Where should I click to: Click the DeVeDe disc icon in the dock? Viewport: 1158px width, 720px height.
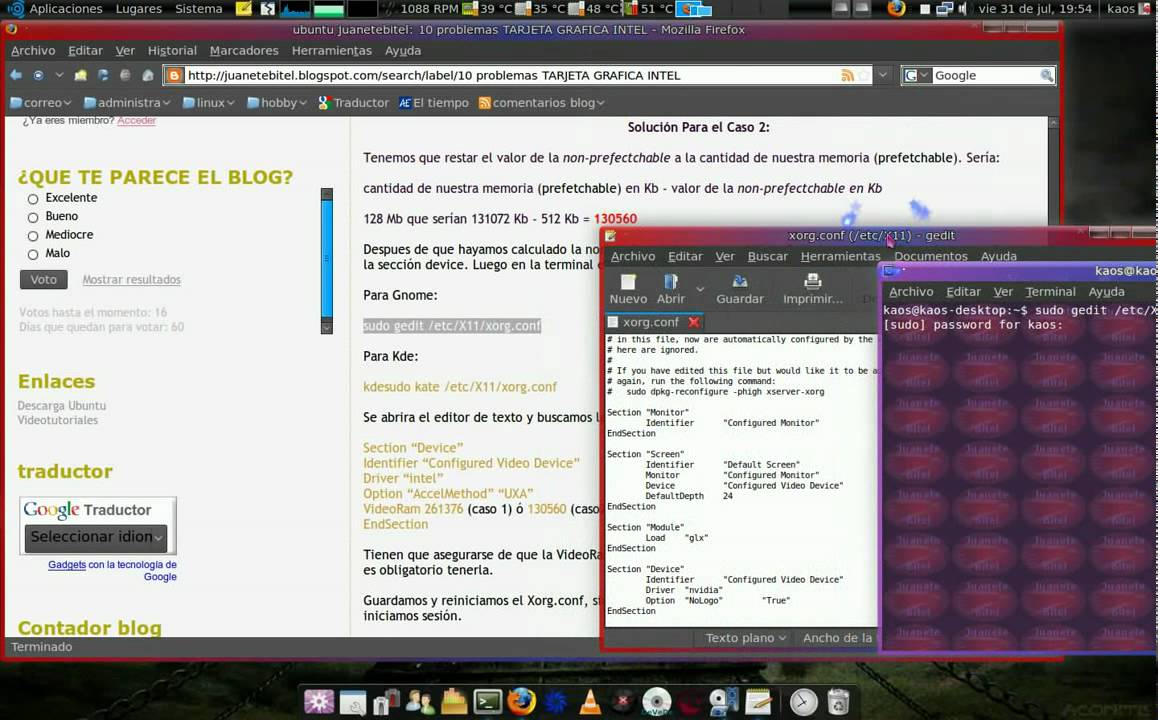pos(657,701)
